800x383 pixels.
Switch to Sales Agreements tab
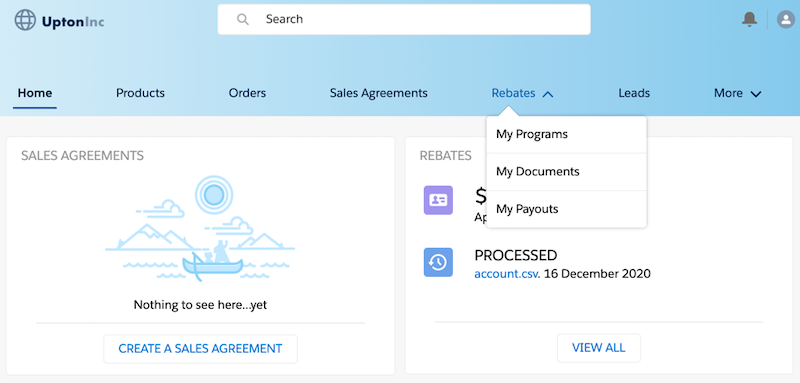[x=379, y=93]
